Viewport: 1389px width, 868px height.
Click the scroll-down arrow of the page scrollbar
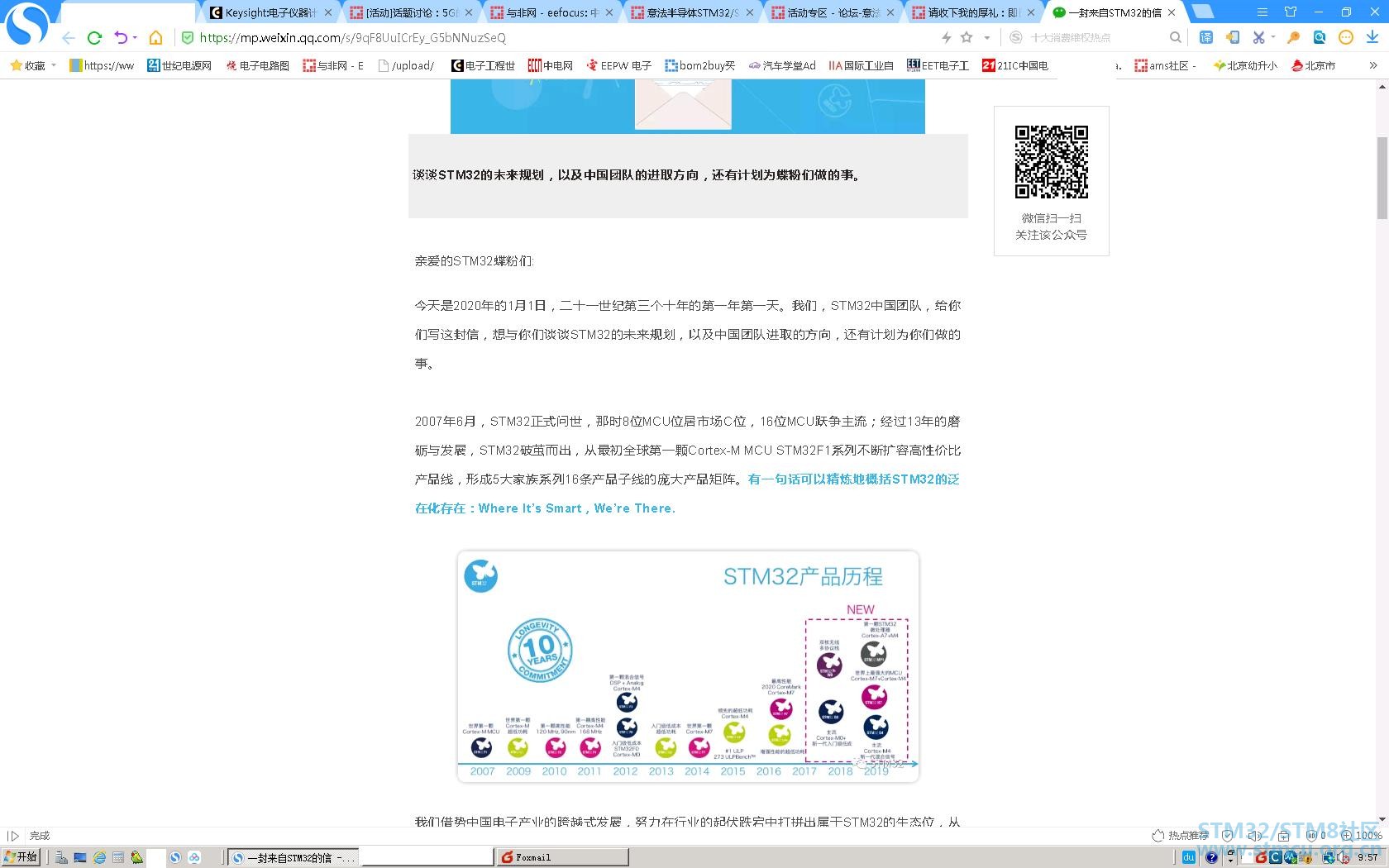pos(1382,820)
